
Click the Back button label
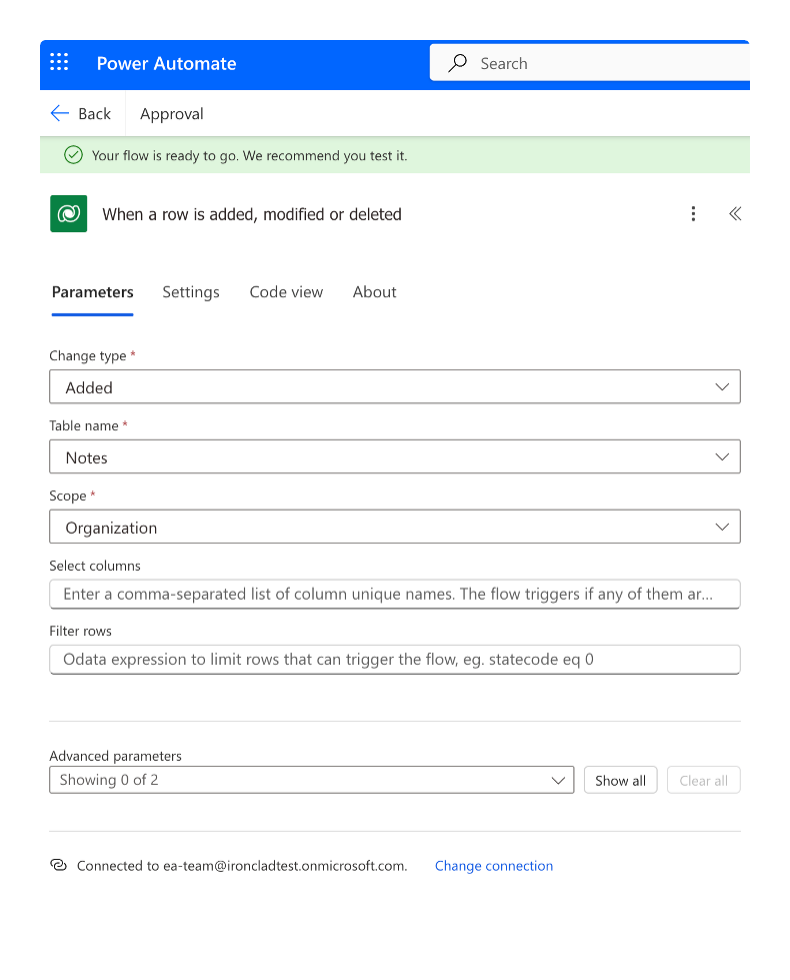click(94, 114)
